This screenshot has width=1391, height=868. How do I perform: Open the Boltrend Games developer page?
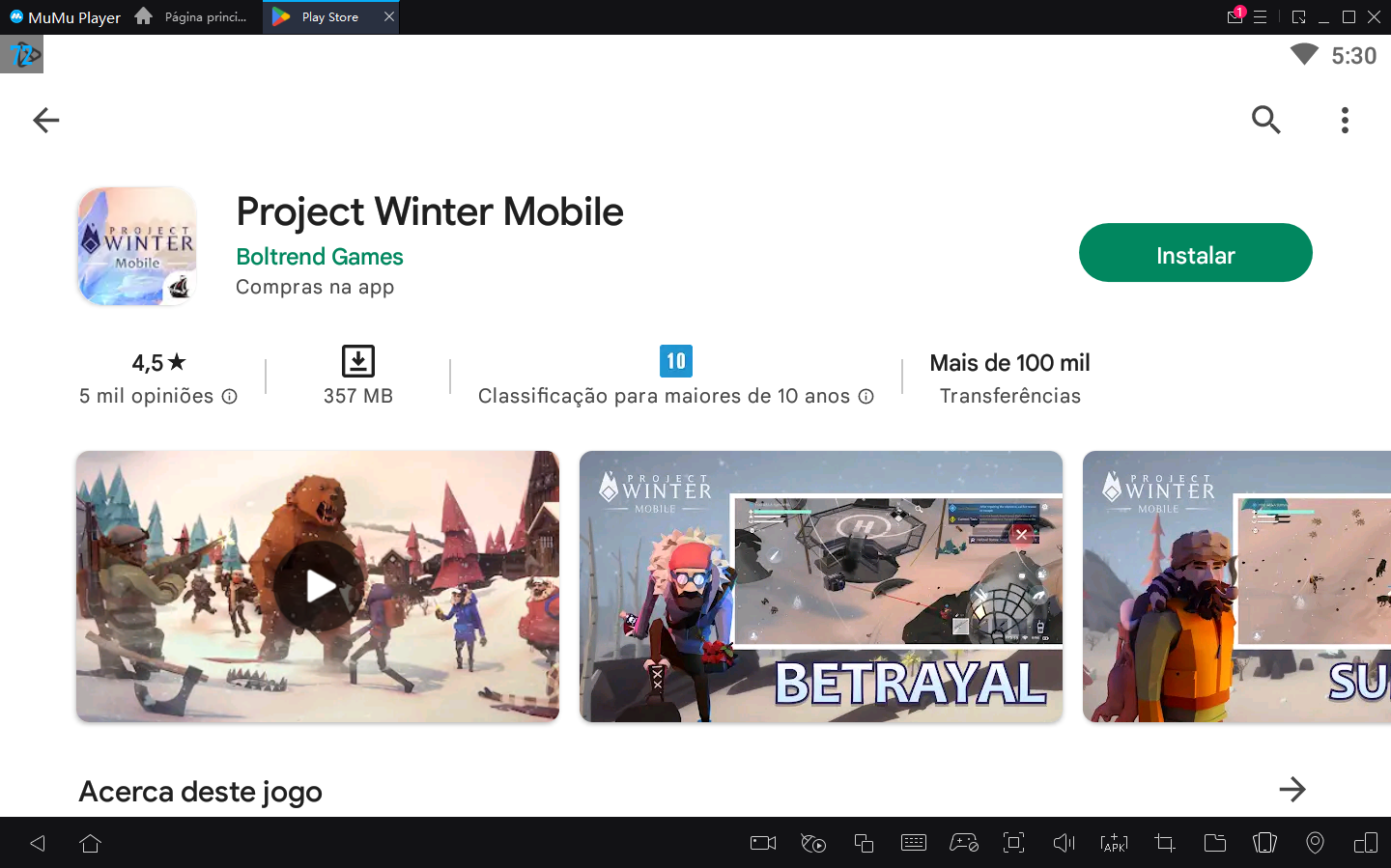319,256
